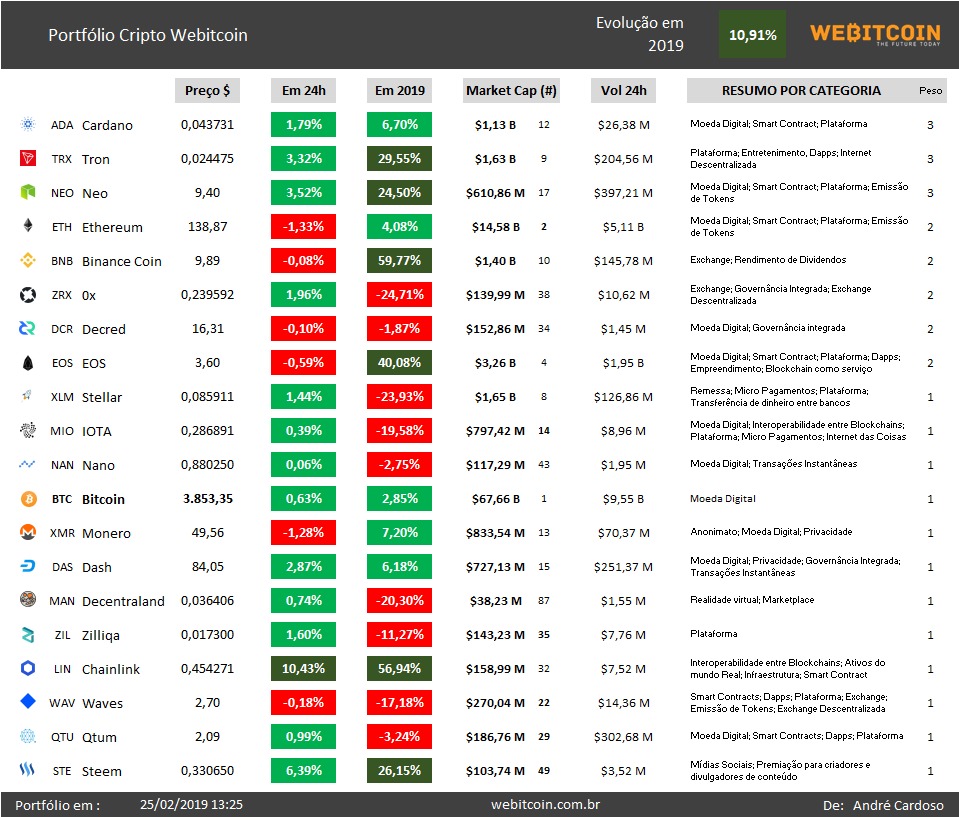Viewport: 959px width, 817px height.
Task: Click 0x's -24,71% 2019 cell
Action: pos(399,295)
